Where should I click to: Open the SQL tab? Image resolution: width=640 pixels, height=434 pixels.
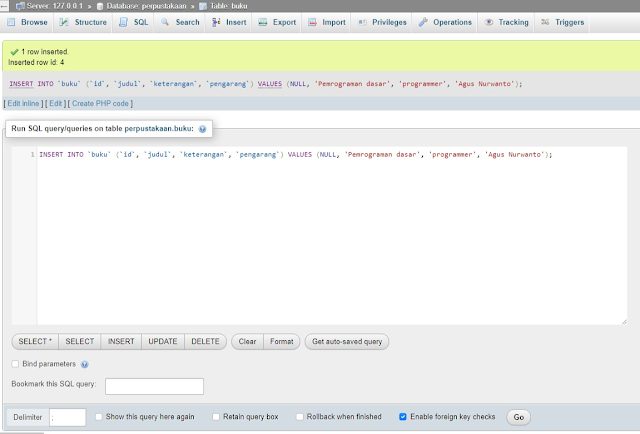click(133, 22)
